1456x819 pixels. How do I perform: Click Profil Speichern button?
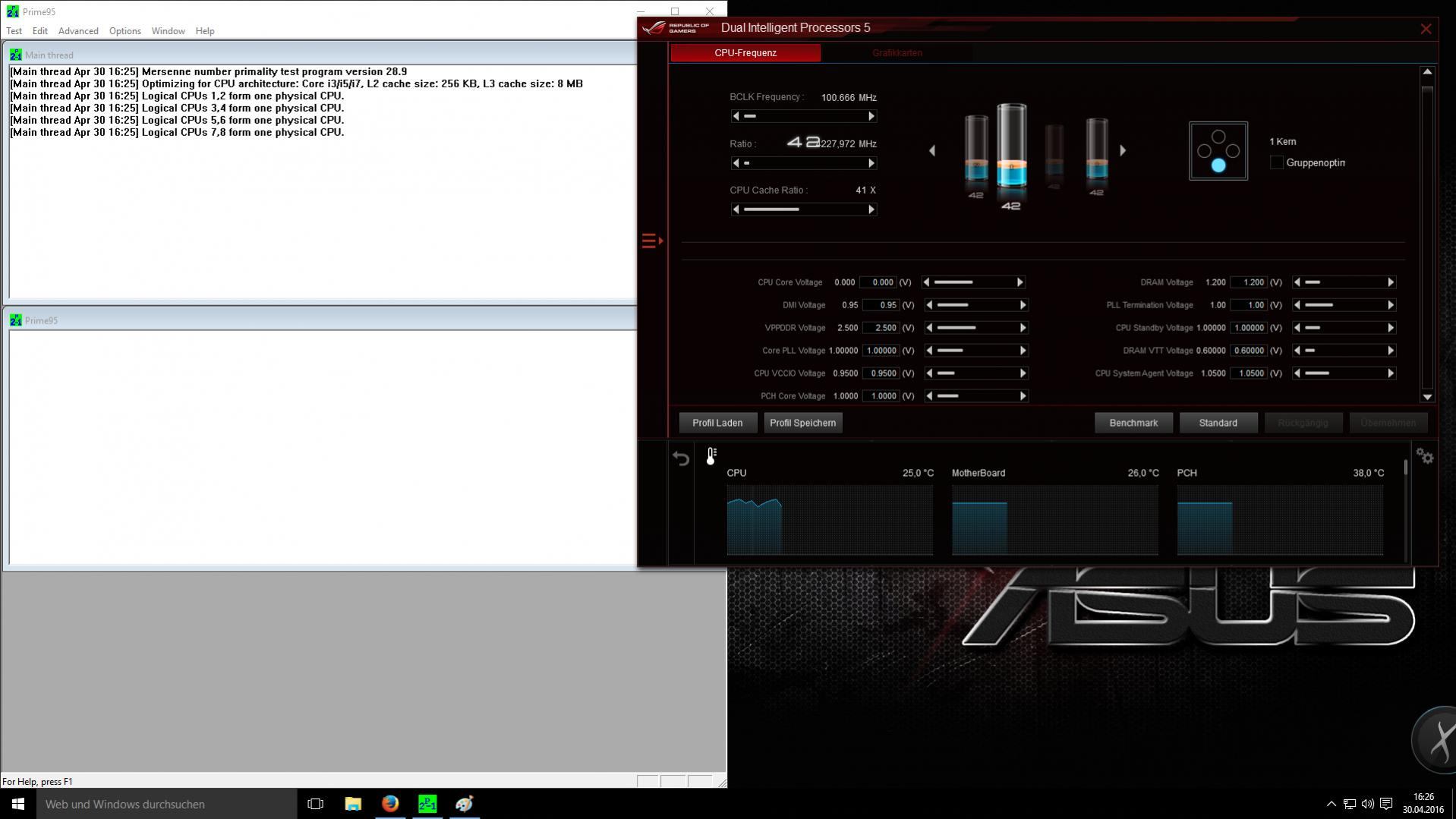(x=802, y=423)
